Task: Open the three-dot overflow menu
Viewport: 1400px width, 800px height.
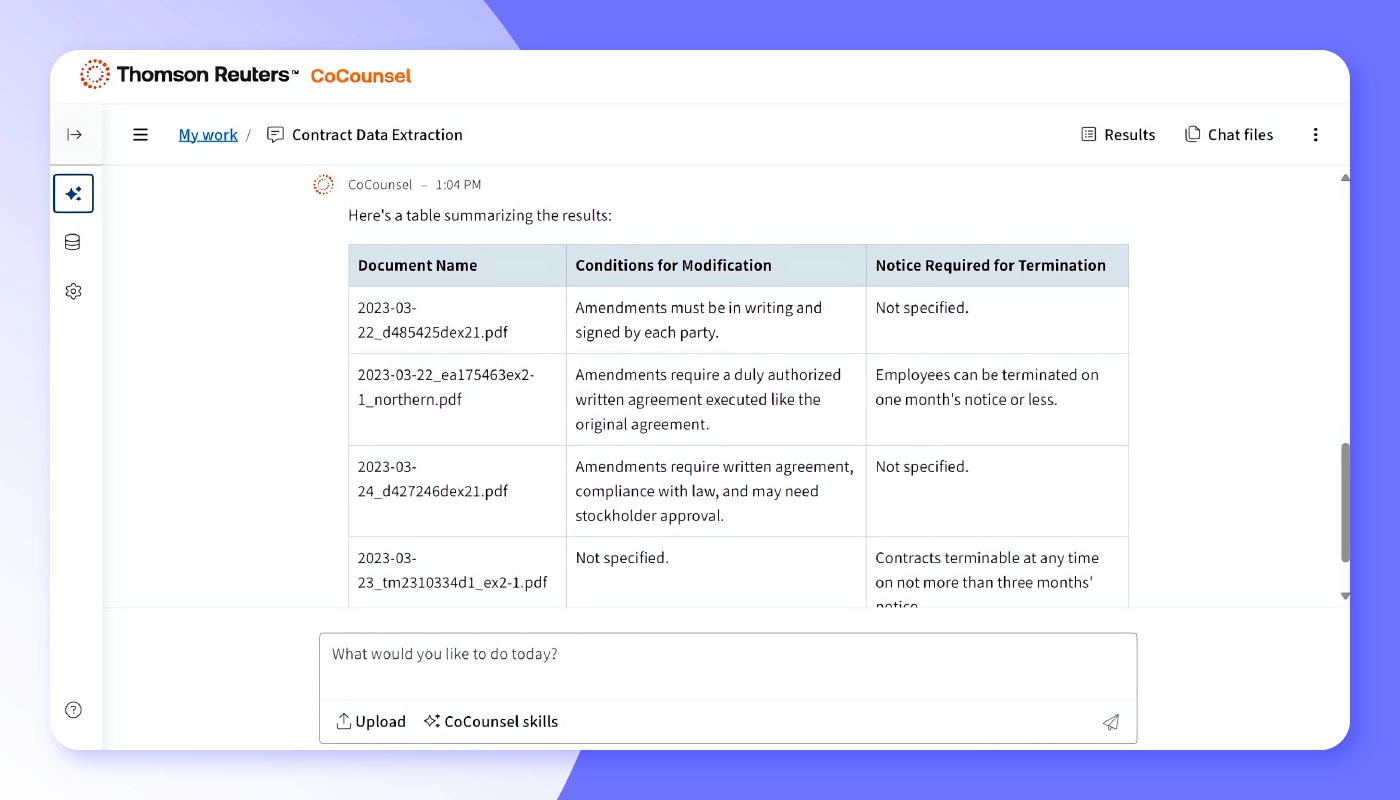Action: (1315, 134)
